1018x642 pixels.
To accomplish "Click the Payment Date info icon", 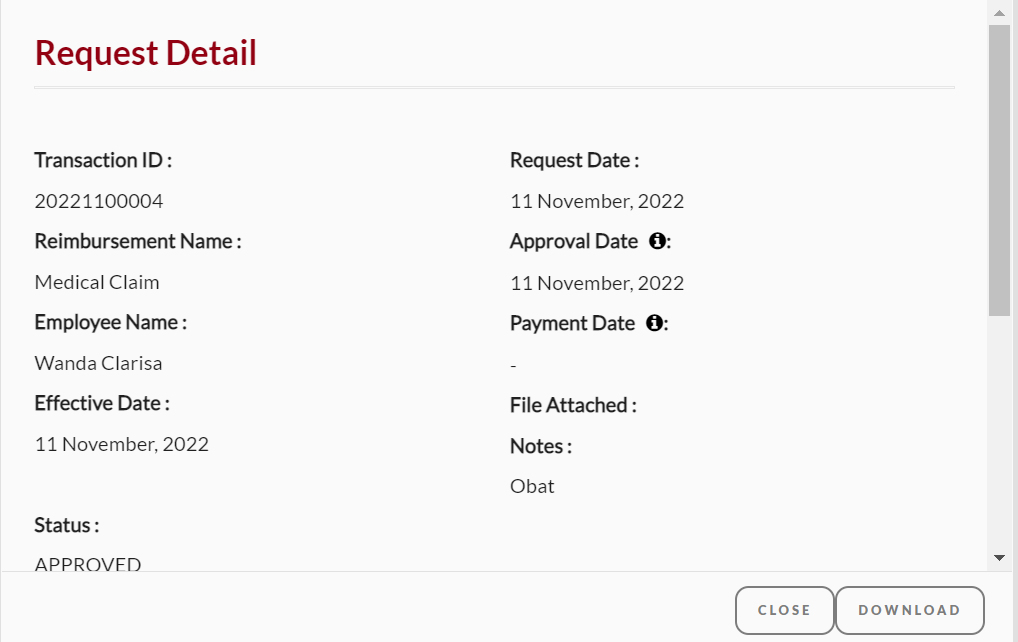I will pos(654,323).
